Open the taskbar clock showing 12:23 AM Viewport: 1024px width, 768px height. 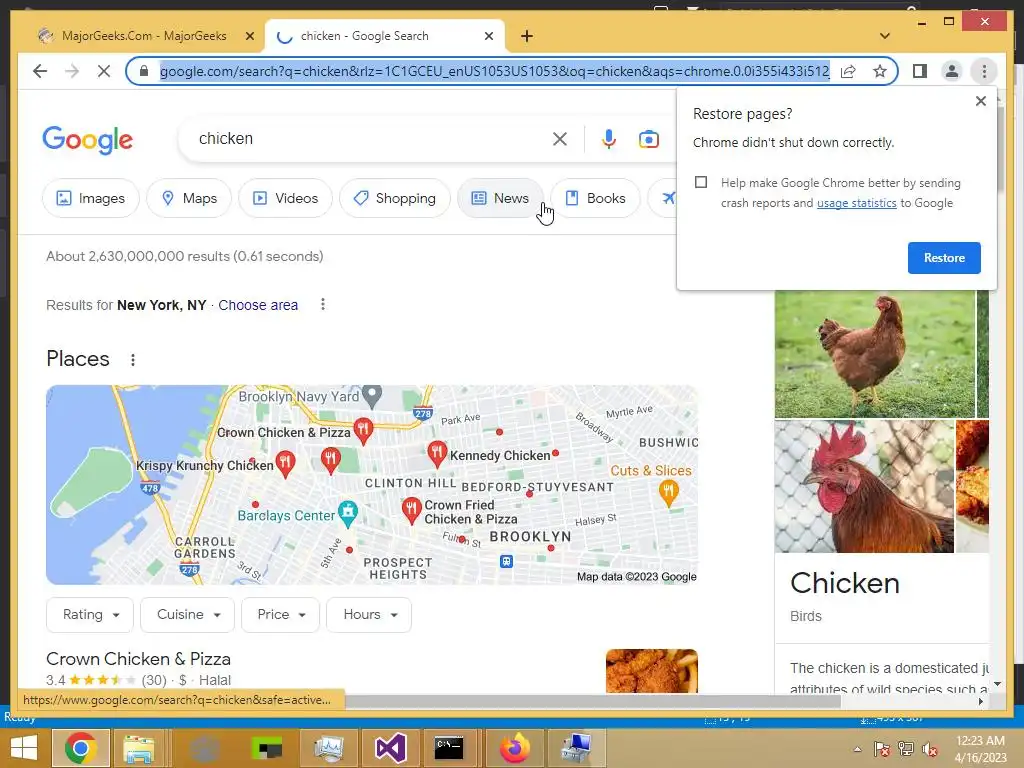(980, 748)
